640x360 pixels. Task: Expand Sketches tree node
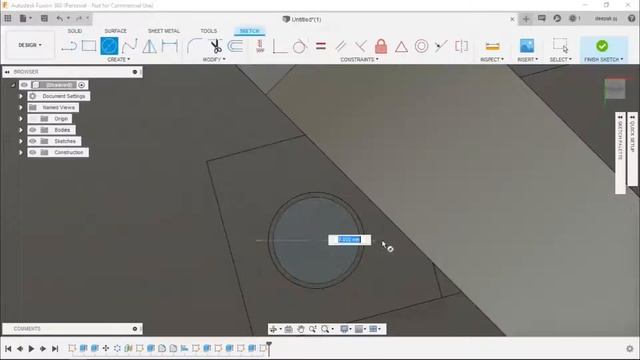point(21,141)
